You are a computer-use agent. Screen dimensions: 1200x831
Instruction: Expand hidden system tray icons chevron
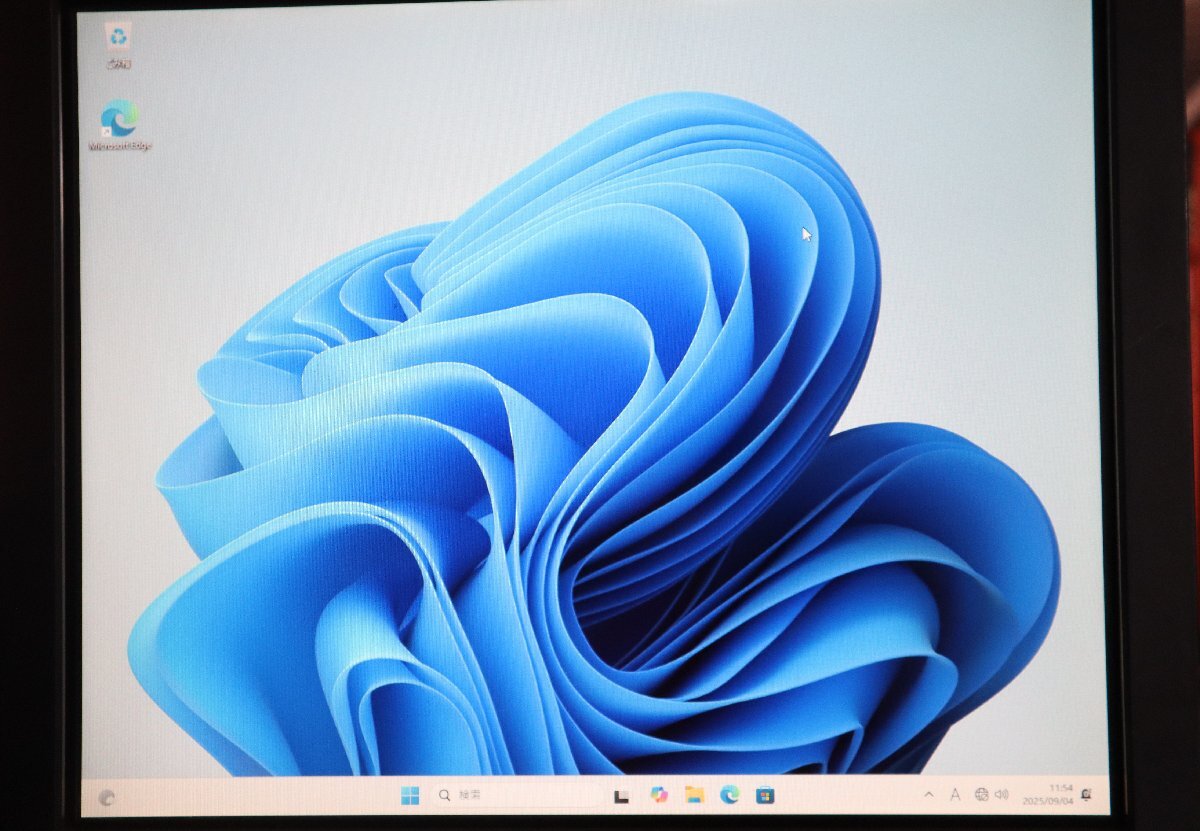click(928, 795)
